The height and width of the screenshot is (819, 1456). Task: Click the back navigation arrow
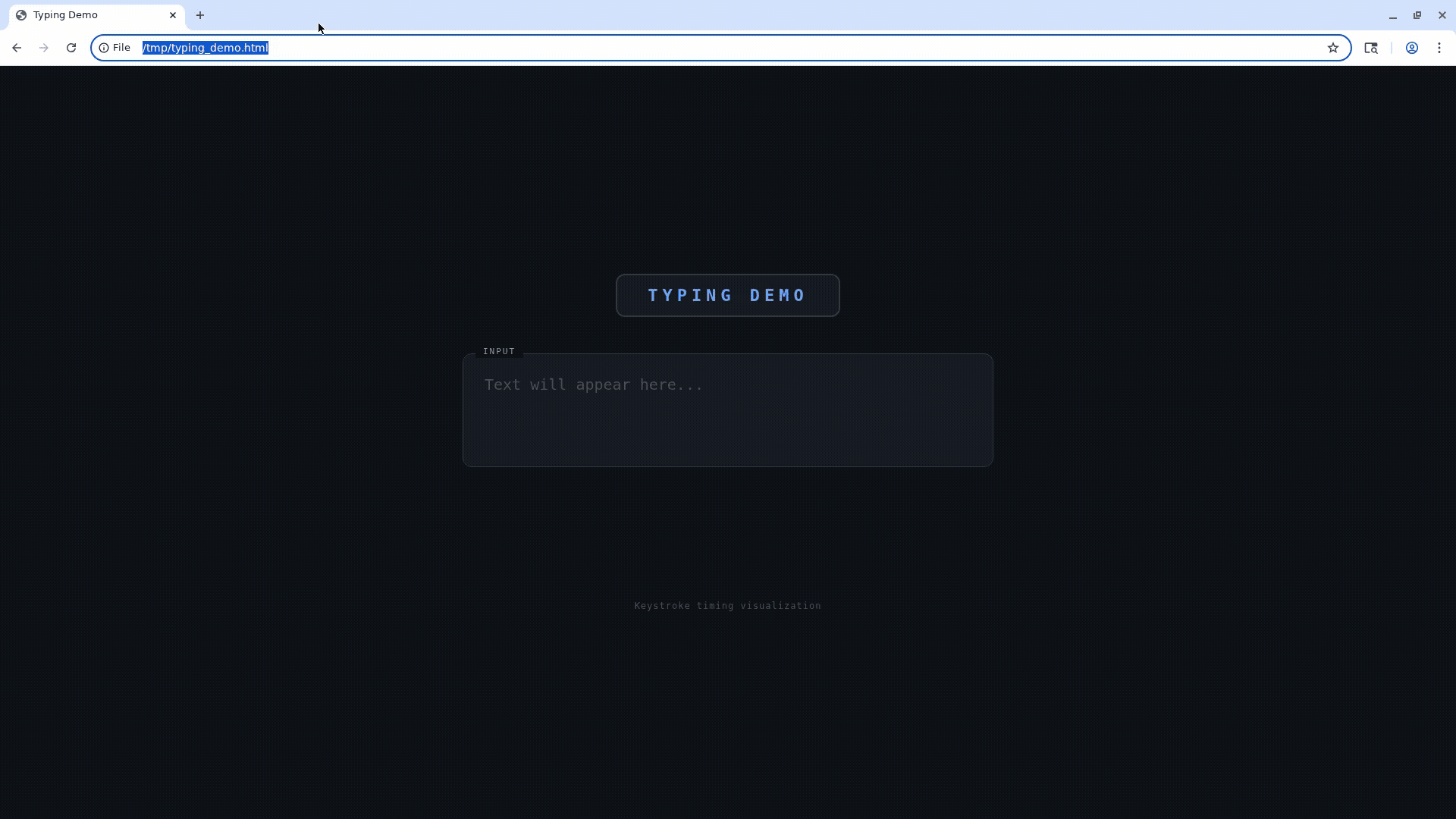tap(17, 48)
